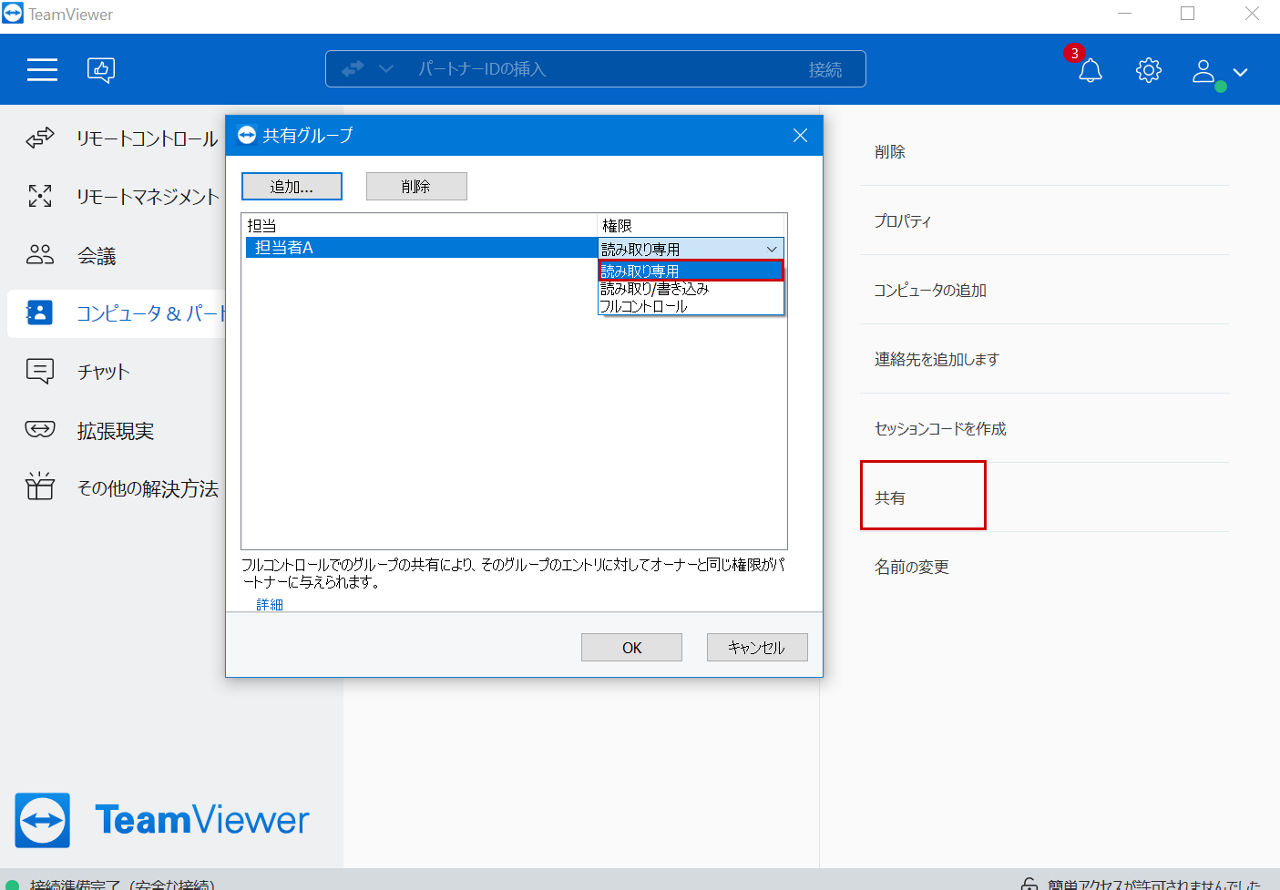The height and width of the screenshot is (890, 1280).
Task: Open notifications bell with 3 alerts
Action: click(x=1090, y=70)
